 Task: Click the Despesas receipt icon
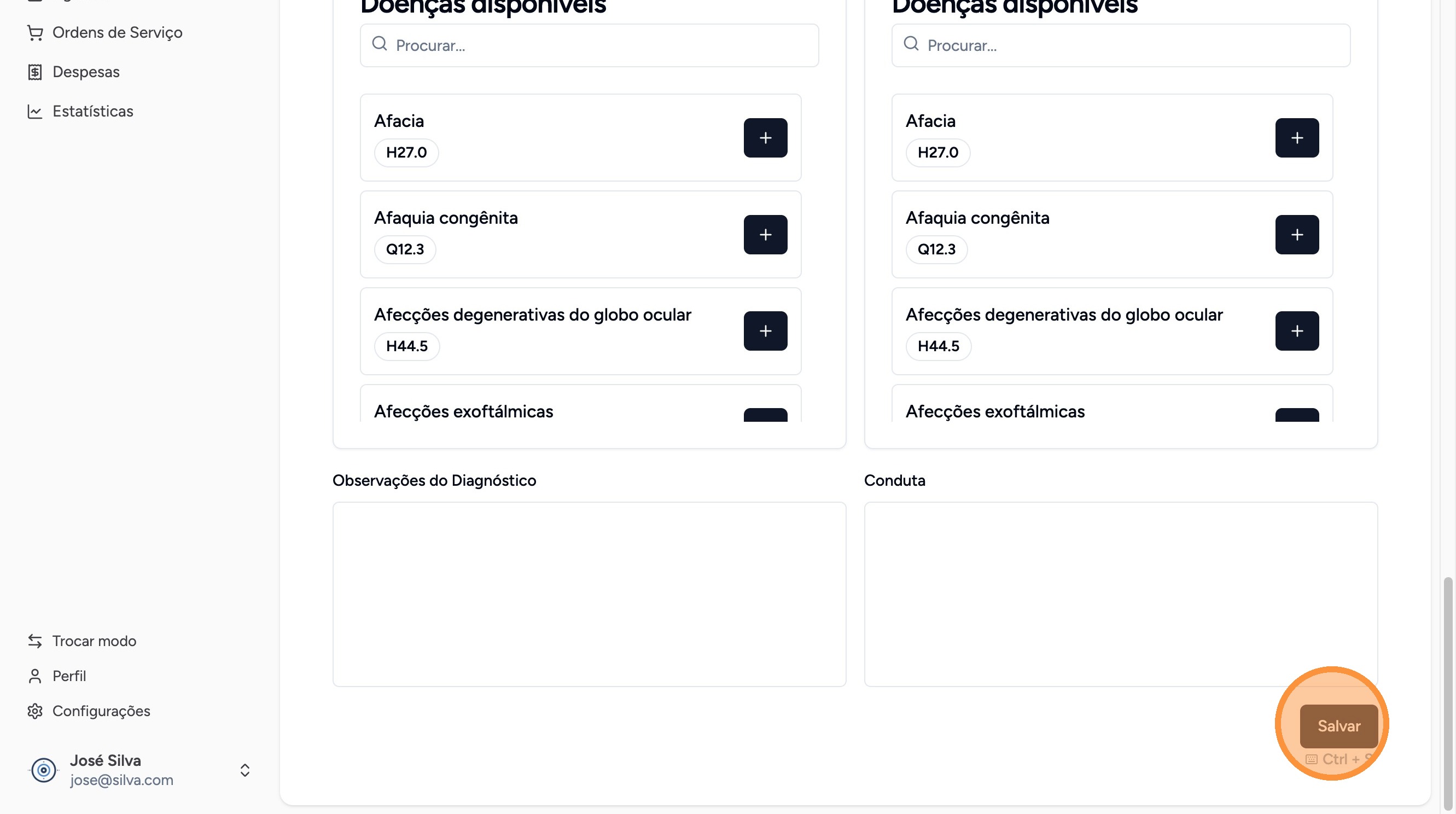35,72
